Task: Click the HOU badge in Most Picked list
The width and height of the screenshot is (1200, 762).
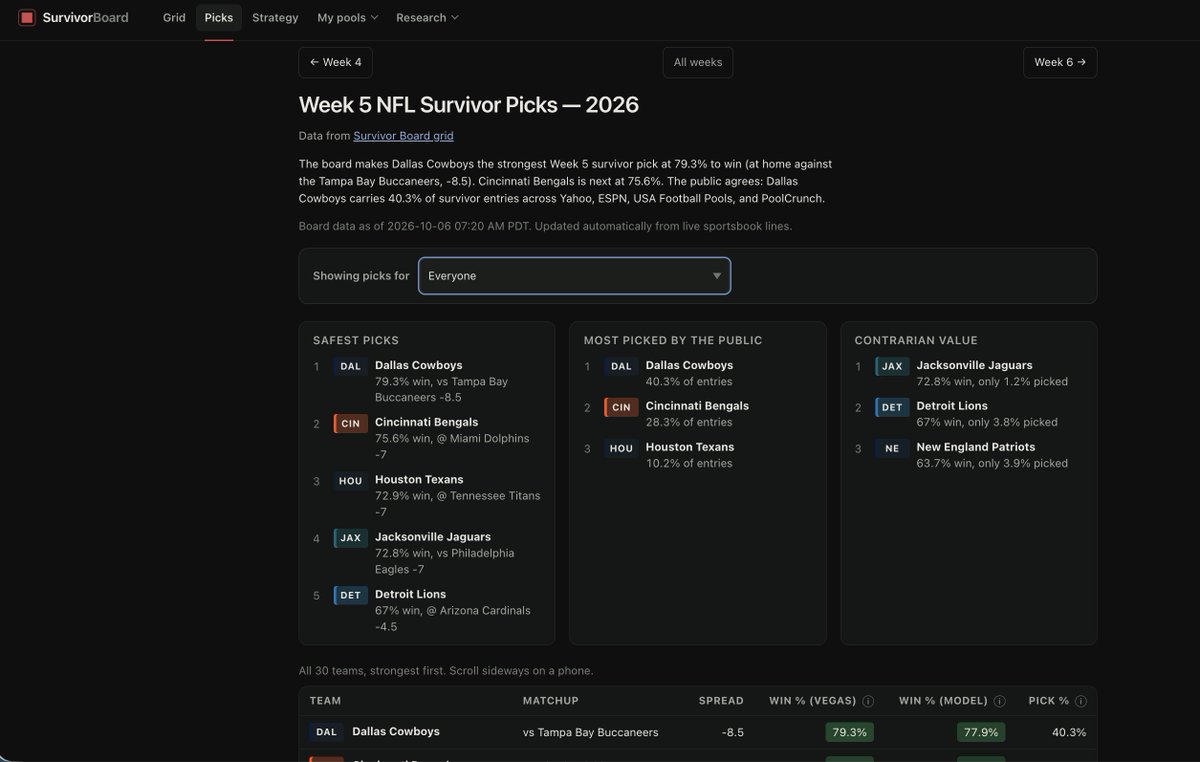Action: click(621, 448)
